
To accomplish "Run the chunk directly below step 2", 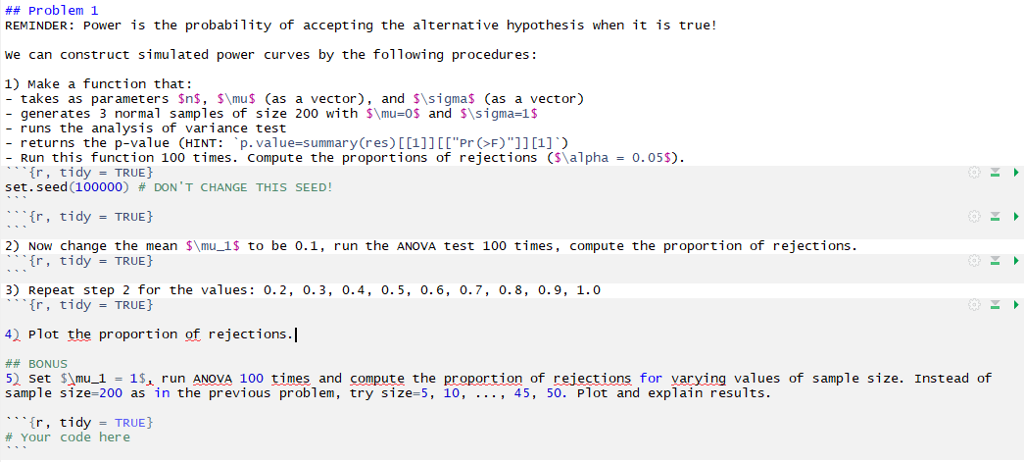I will [x=1015, y=260].
